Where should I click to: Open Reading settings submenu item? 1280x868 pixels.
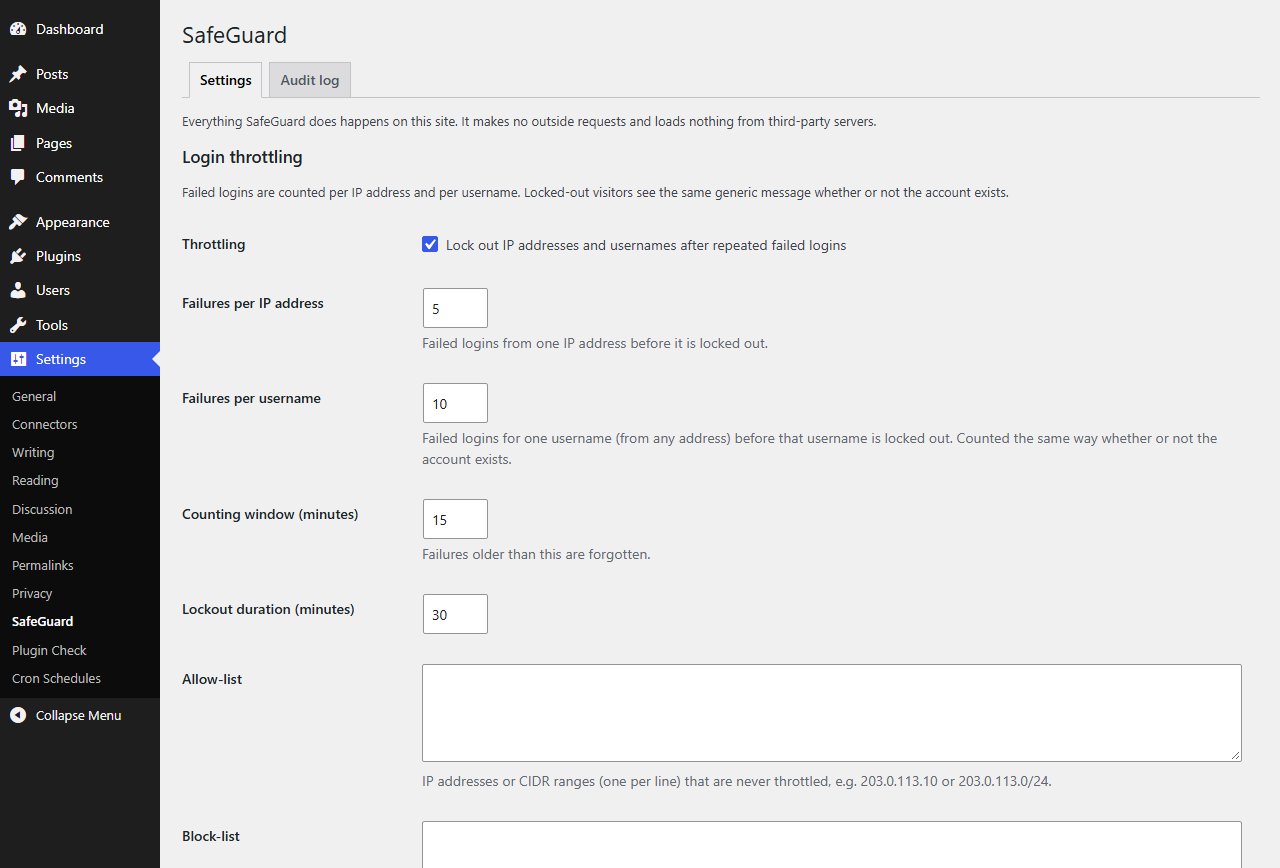pyautogui.click(x=35, y=480)
